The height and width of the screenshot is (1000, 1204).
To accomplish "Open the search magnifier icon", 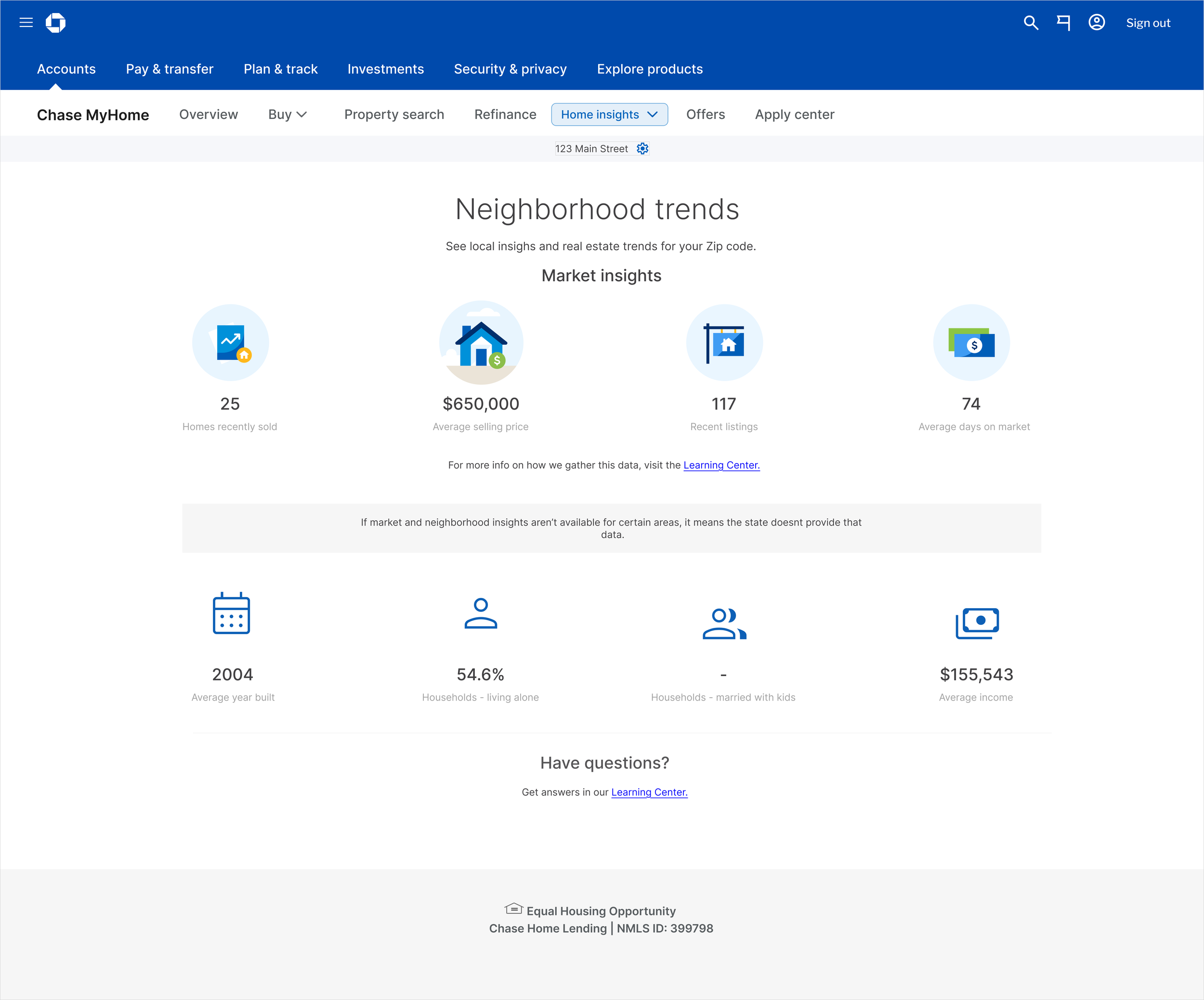I will (x=1031, y=23).
